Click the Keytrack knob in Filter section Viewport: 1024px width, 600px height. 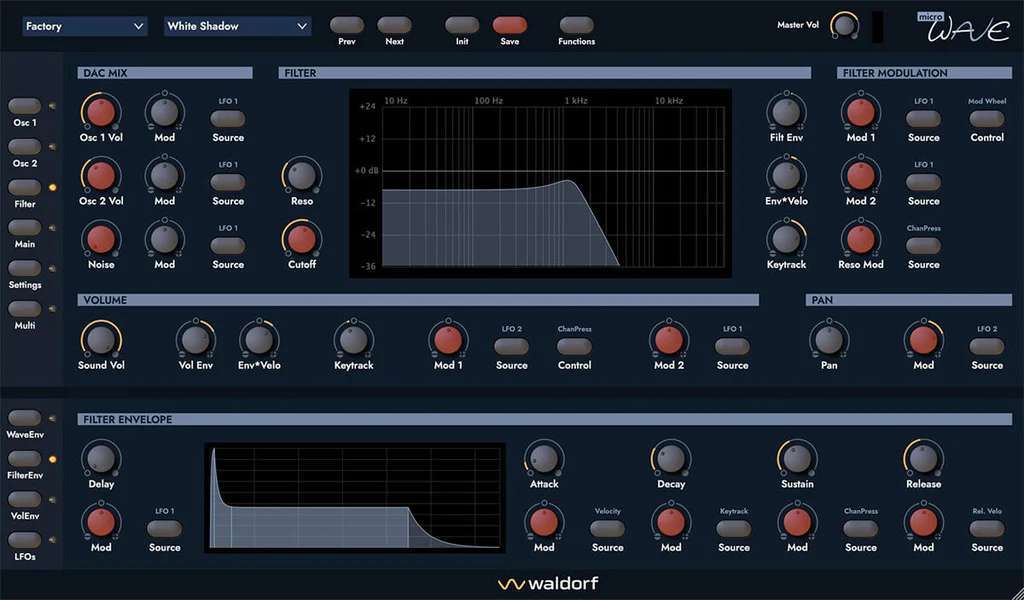click(786, 239)
